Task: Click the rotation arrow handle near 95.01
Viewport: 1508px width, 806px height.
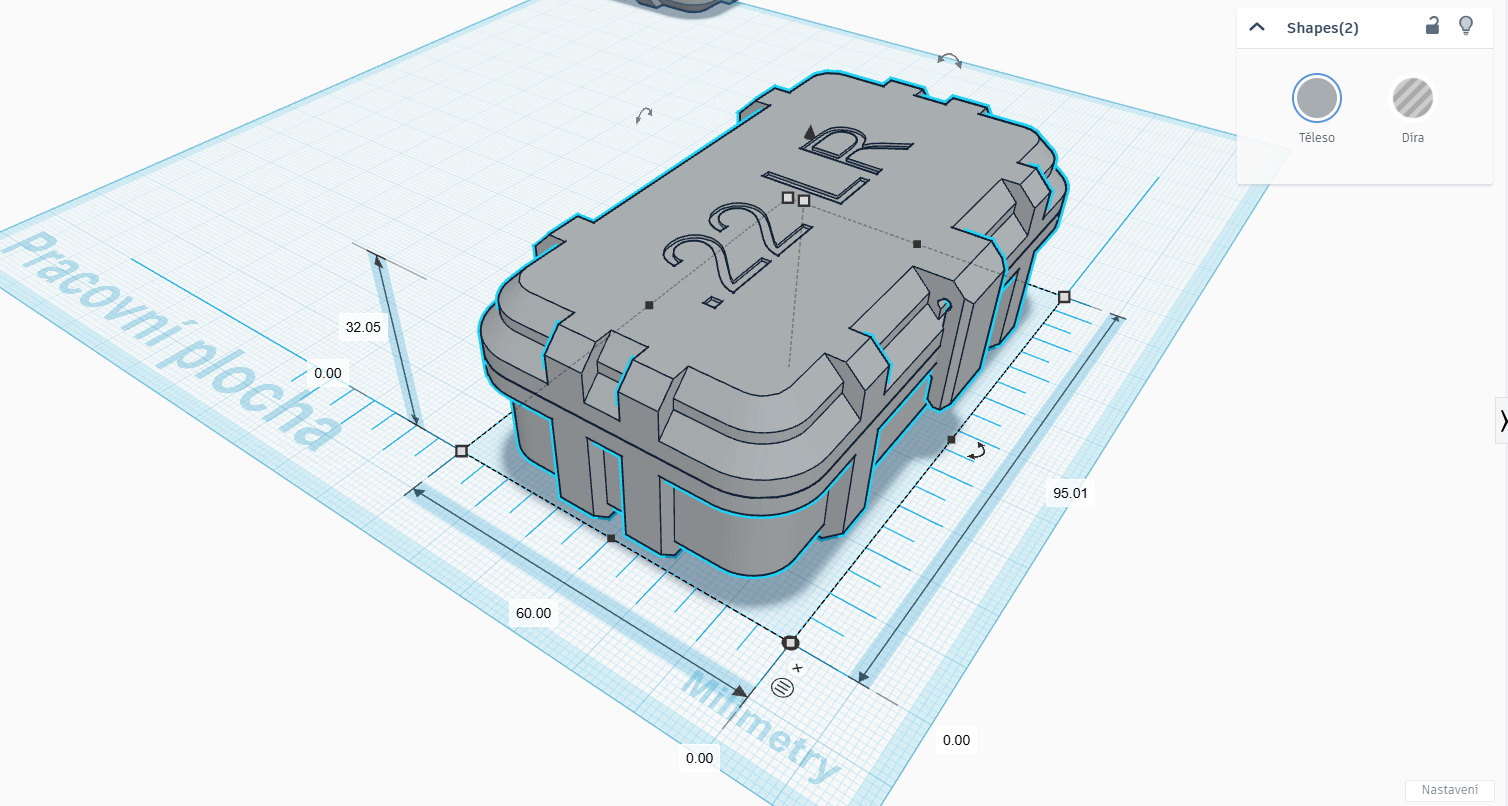Action: pos(978,452)
